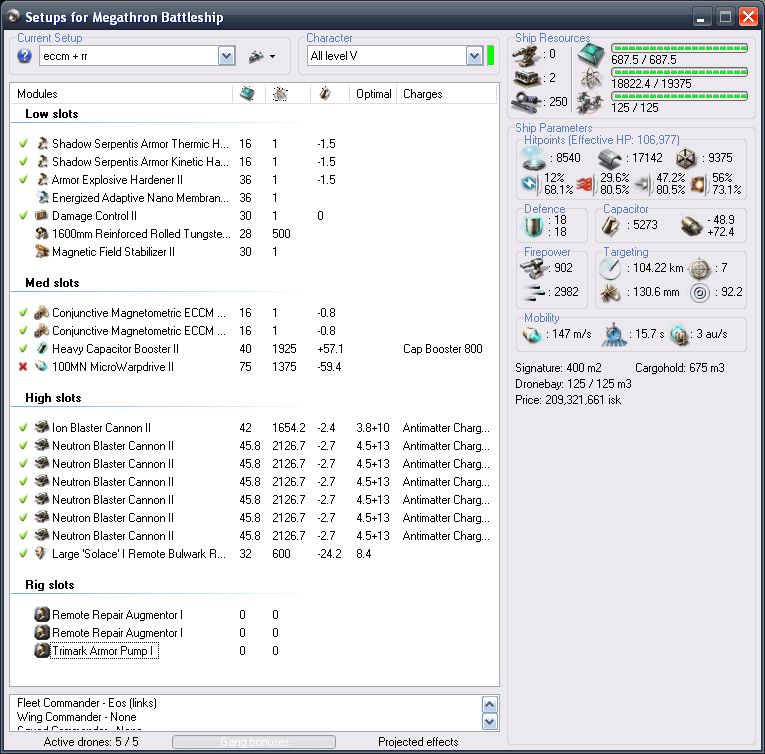Click the Optimal column header
Image resolution: width=765 pixels, height=754 pixels.
coord(373,94)
